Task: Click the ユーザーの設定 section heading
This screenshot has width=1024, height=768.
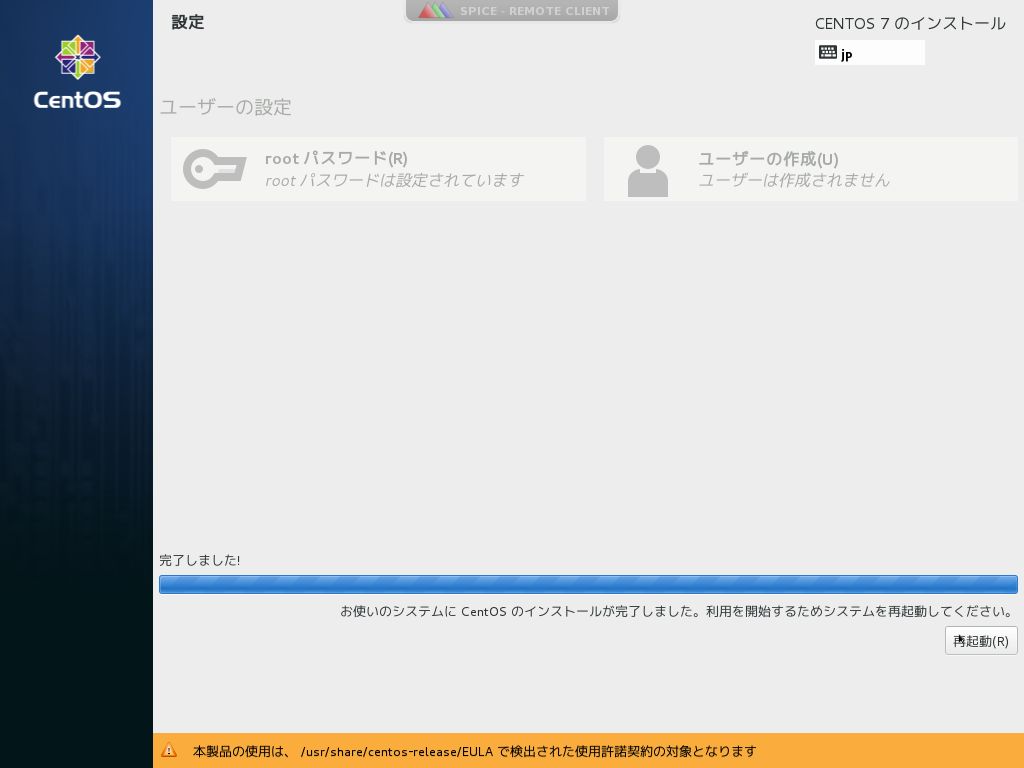Action: click(226, 107)
